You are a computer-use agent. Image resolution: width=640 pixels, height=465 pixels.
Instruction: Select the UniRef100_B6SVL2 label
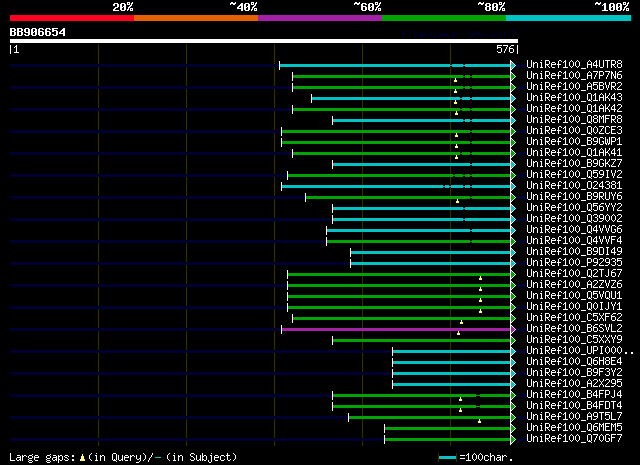pos(574,329)
